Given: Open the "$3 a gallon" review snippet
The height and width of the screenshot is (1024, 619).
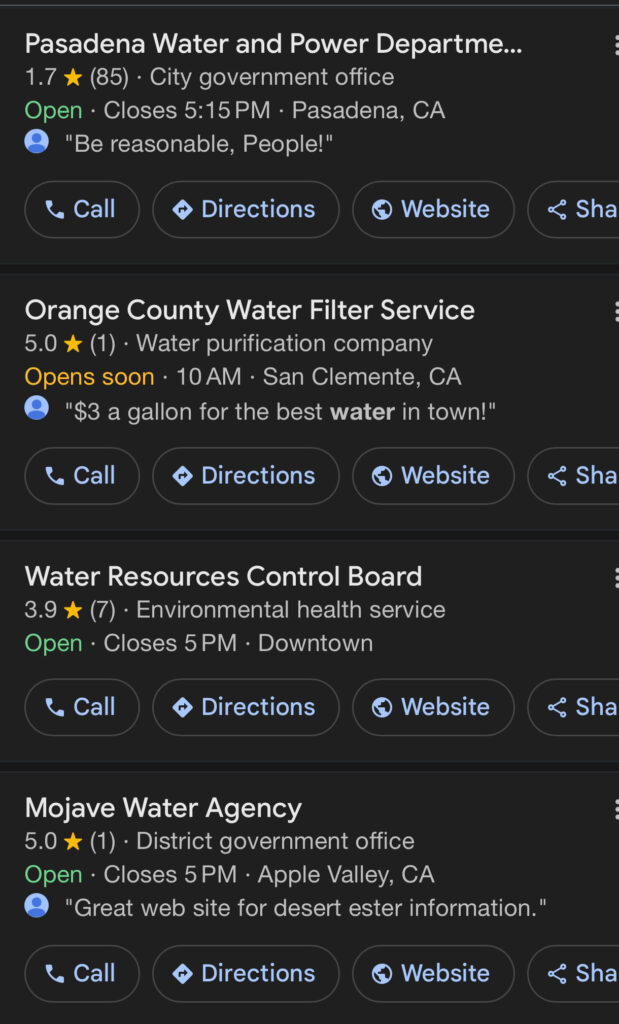Looking at the screenshot, I should pyautogui.click(x=285, y=411).
